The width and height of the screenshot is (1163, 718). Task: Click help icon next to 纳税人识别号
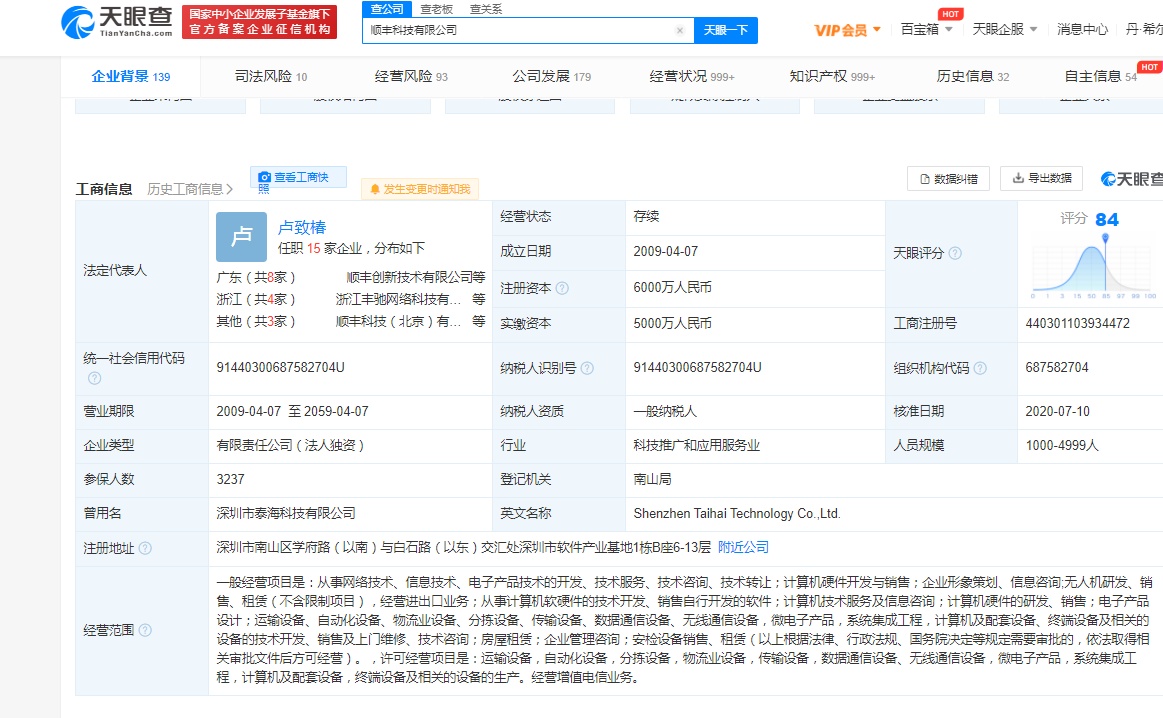coord(587,368)
